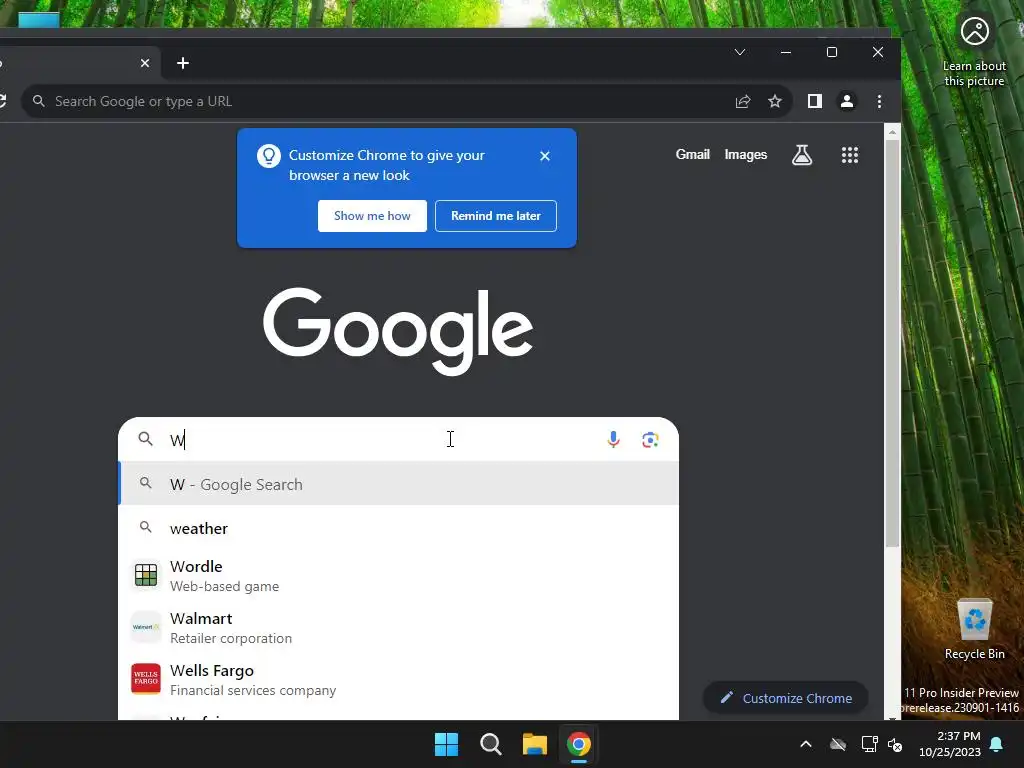Select the Wells Fargo suggestion
1024x768 pixels.
click(x=398, y=680)
